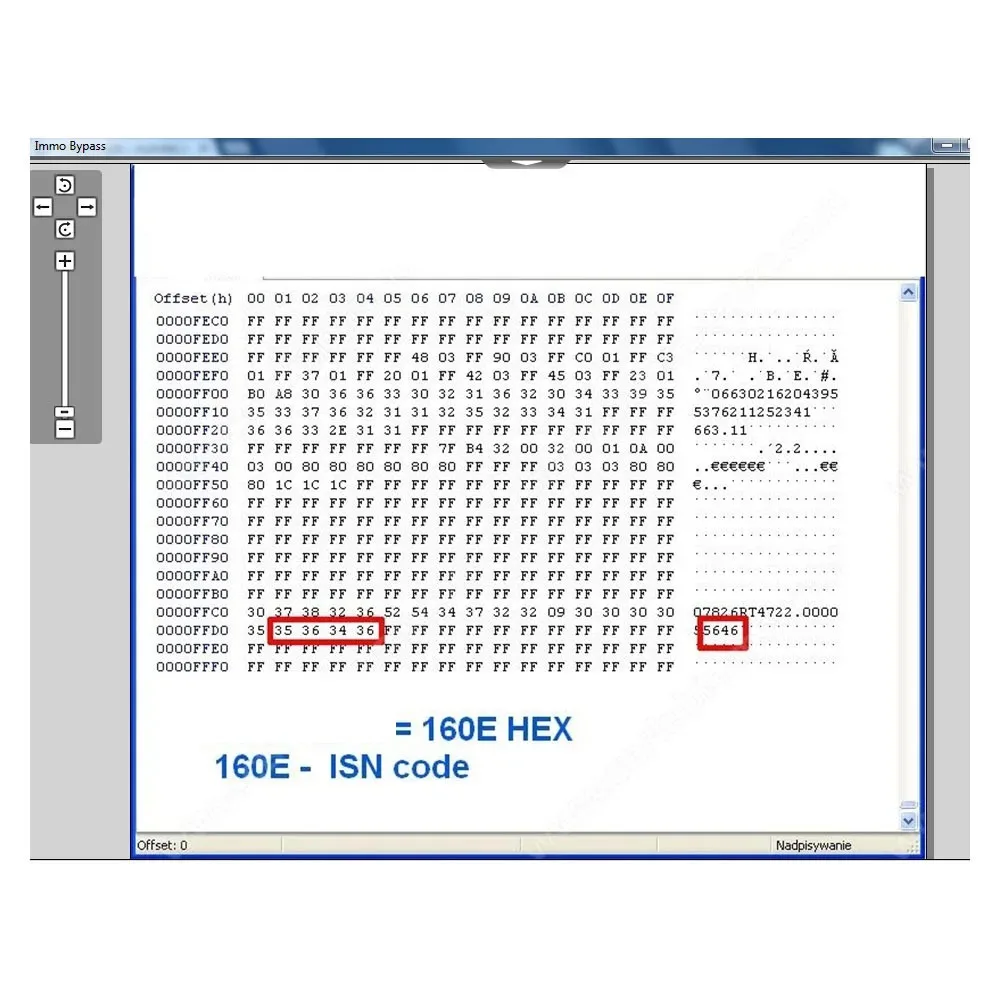Viewport: 1000px width, 1000px height.
Task: Click column header 0F
Action: 665,298
